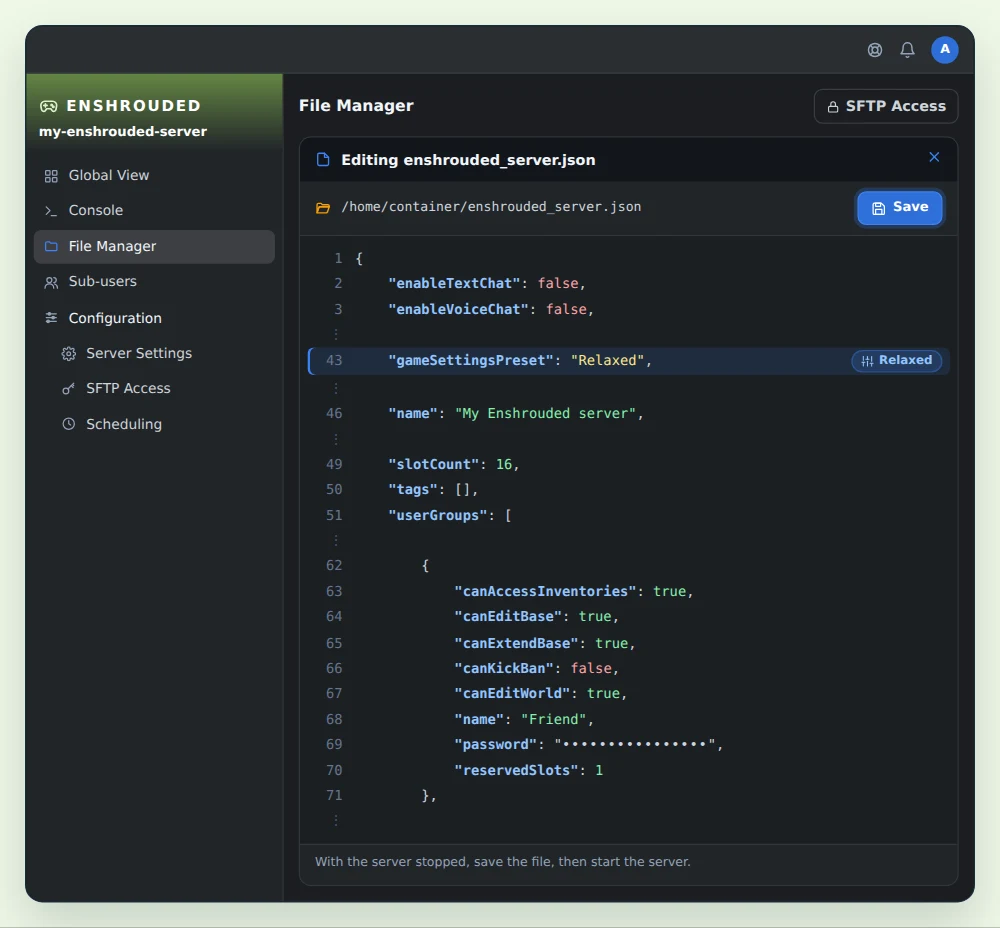Click the canEditWorld true value
This screenshot has height=928, width=1000.
(603, 693)
